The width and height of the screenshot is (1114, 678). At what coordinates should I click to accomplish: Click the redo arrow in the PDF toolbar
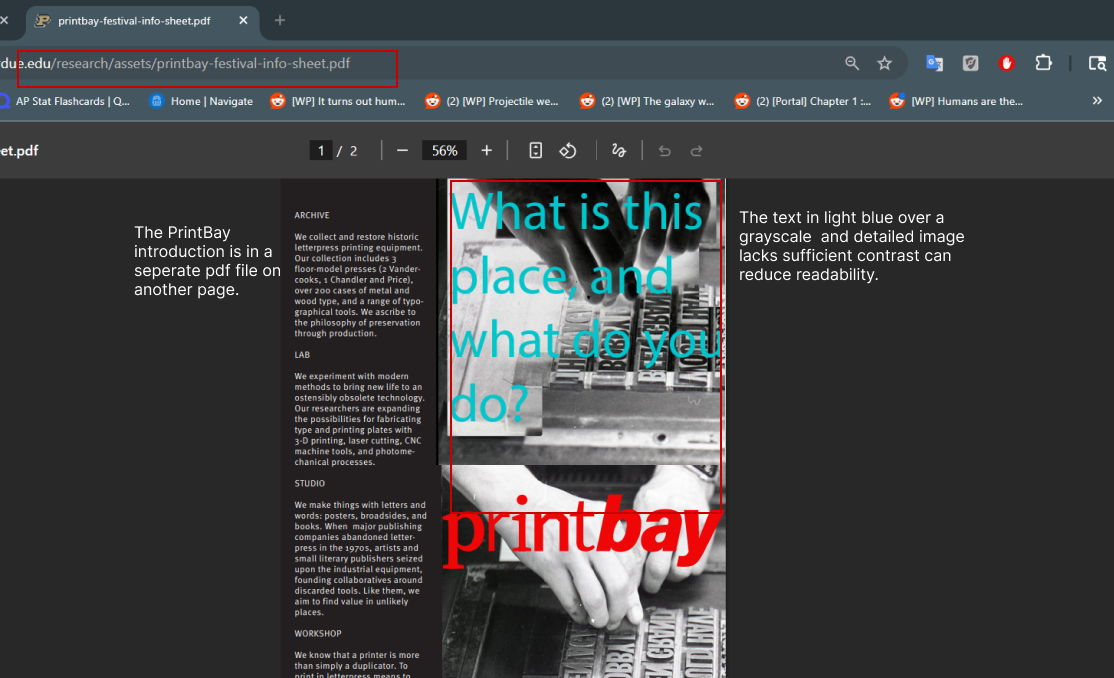pyautogui.click(x=697, y=150)
